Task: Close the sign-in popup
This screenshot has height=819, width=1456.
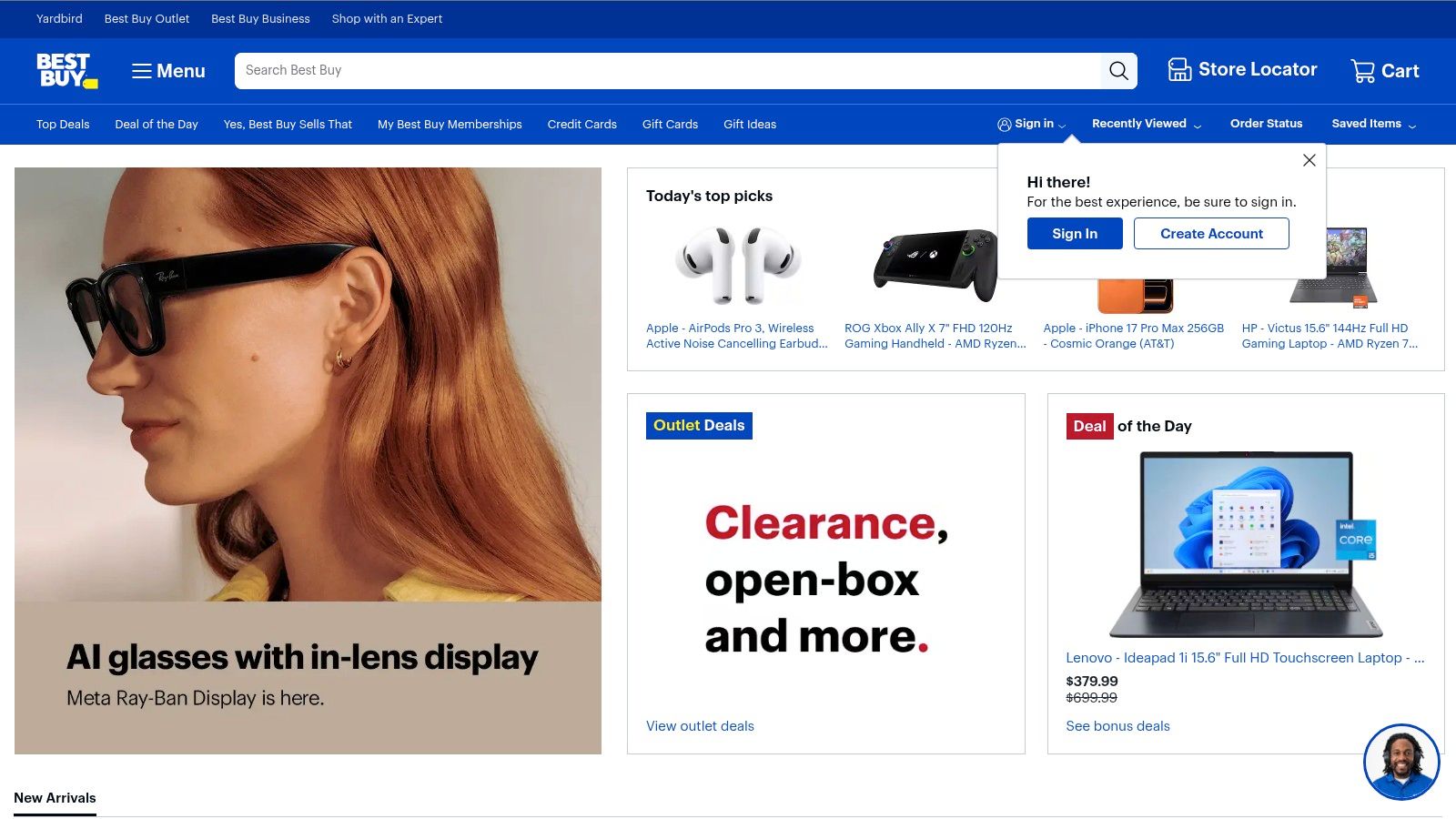Action: 1309,160
